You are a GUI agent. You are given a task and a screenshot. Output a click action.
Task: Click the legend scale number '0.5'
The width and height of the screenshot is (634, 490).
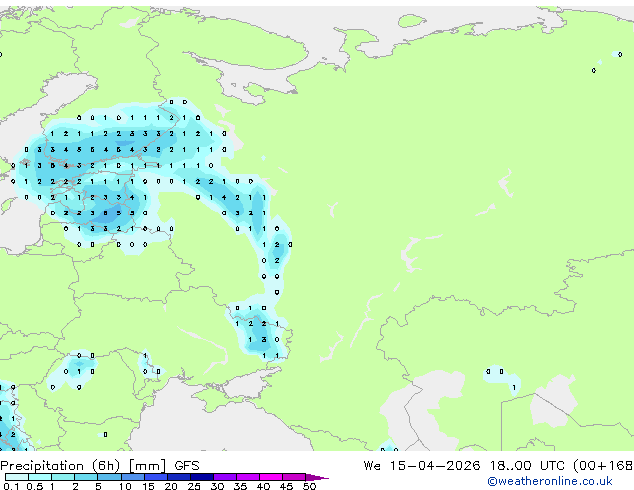[x=35, y=486]
